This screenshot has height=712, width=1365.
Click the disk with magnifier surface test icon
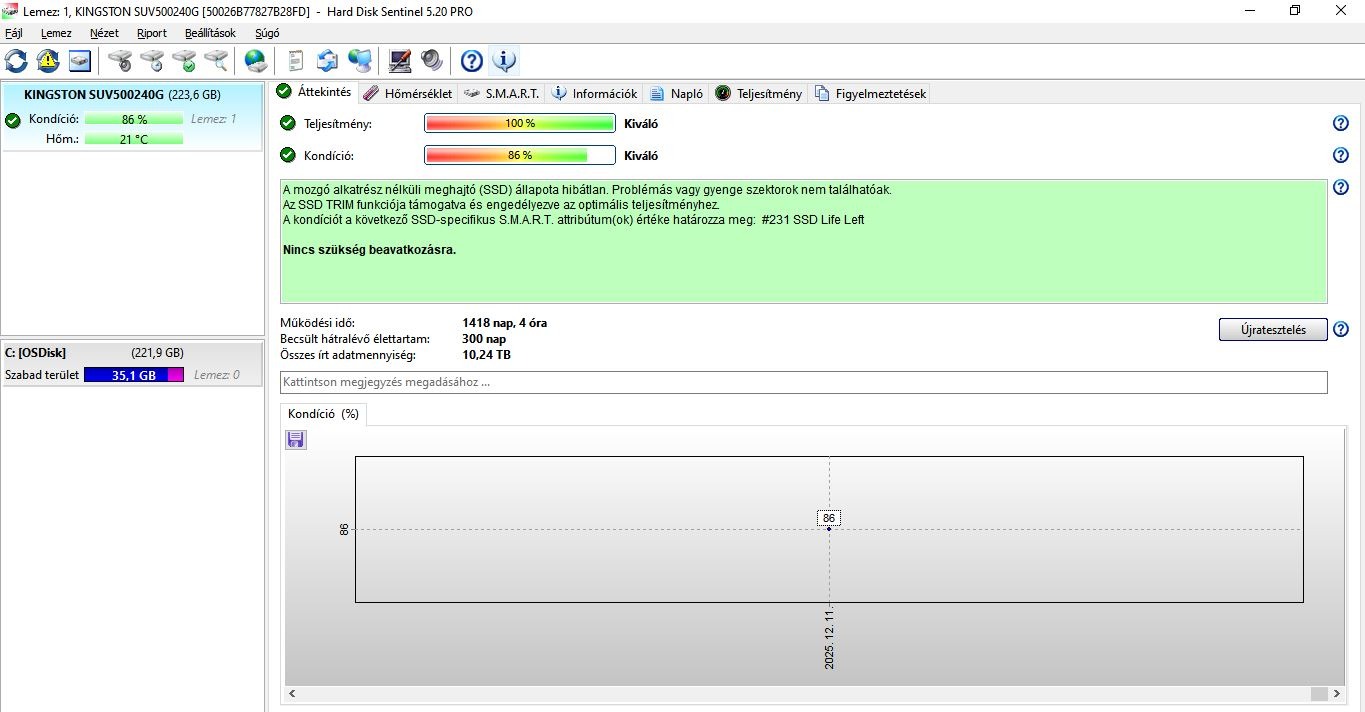point(216,61)
